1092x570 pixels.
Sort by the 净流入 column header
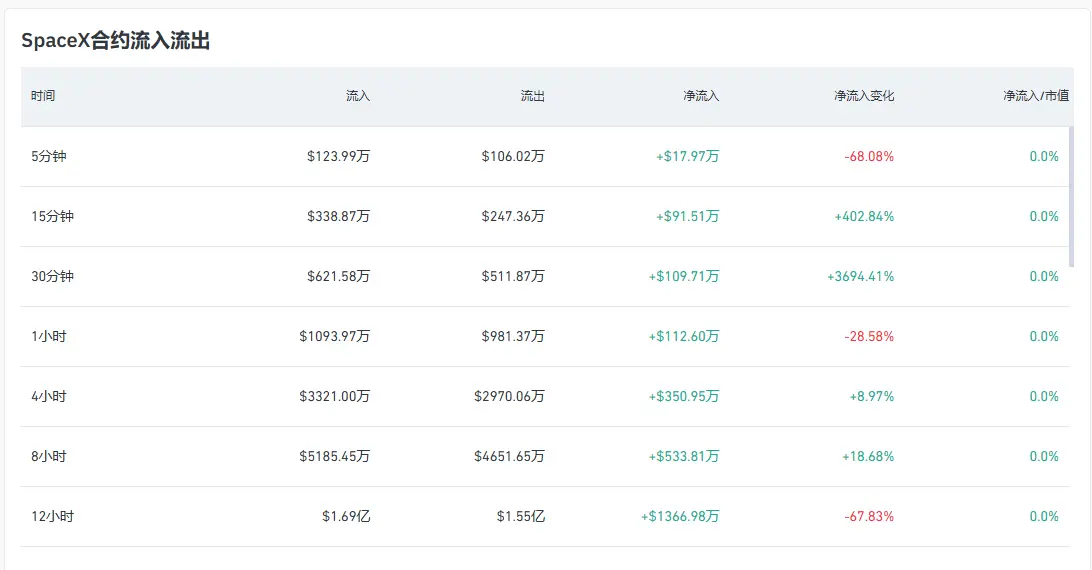click(701, 96)
